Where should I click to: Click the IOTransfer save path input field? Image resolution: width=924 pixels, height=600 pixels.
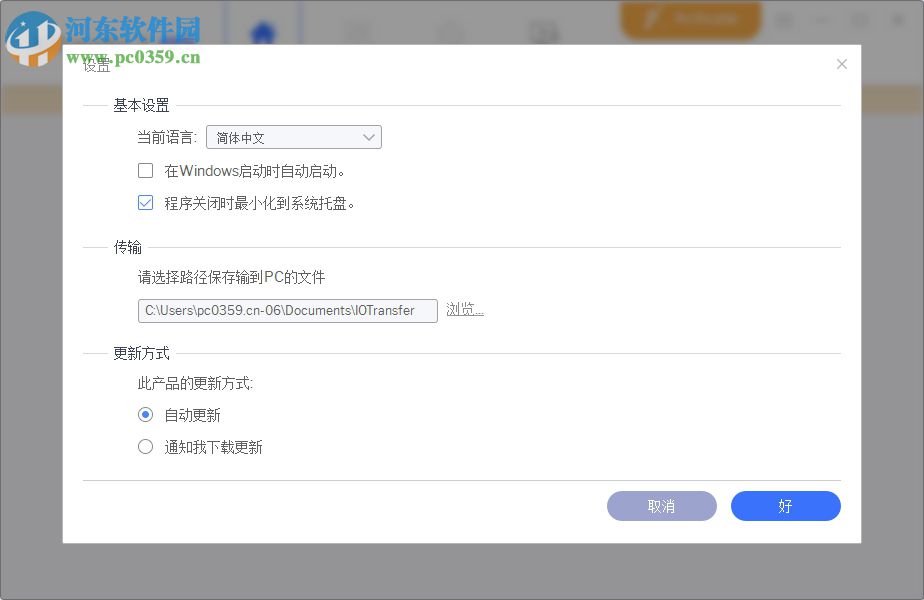[287, 311]
